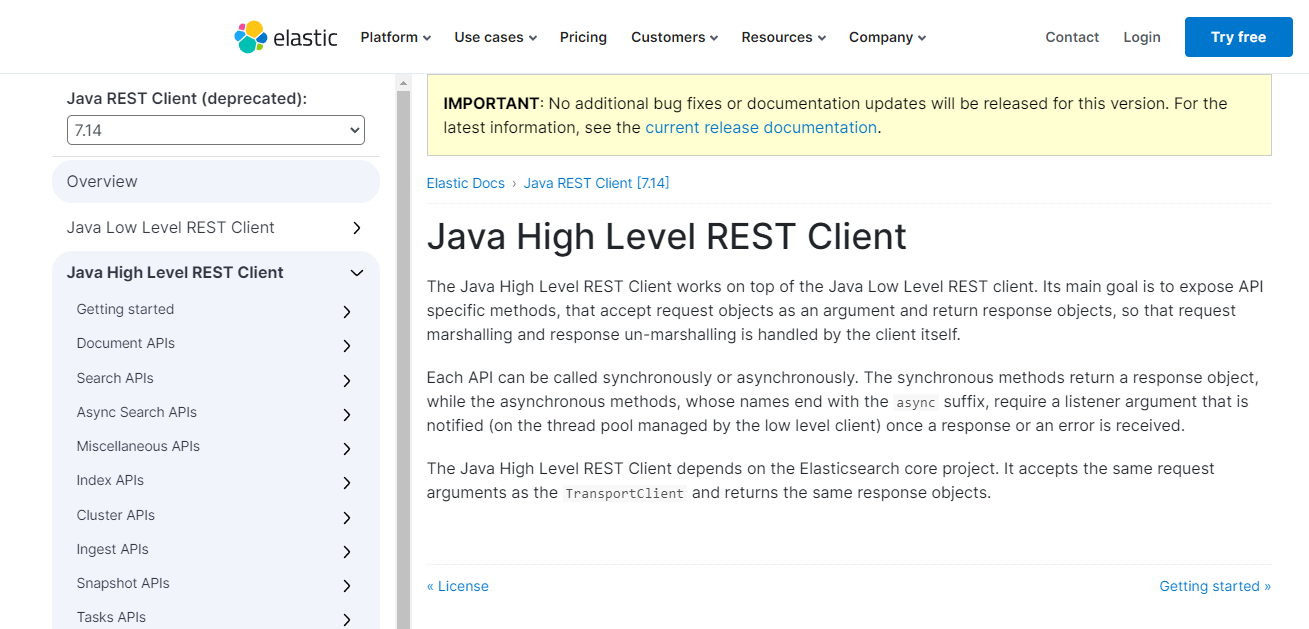
Task: Expand Java Low Level REST Client chevron
Action: pyautogui.click(x=357, y=228)
